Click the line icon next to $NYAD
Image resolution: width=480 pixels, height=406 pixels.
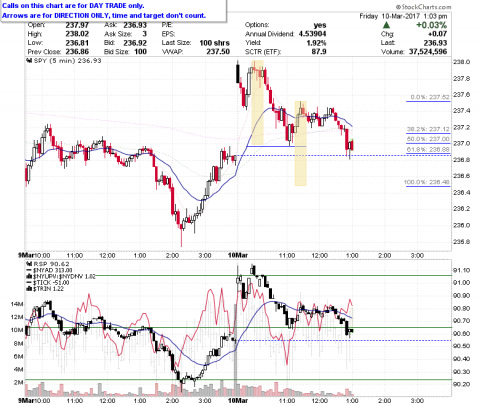pos(29,270)
